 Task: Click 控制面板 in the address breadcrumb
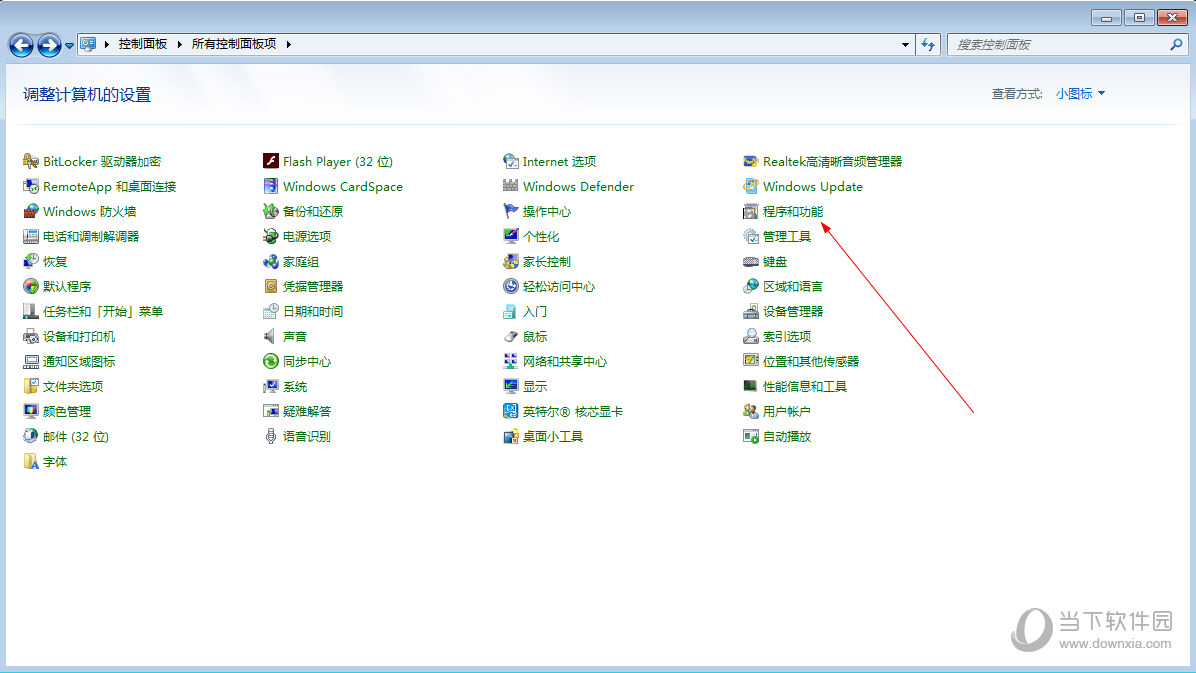[x=142, y=44]
